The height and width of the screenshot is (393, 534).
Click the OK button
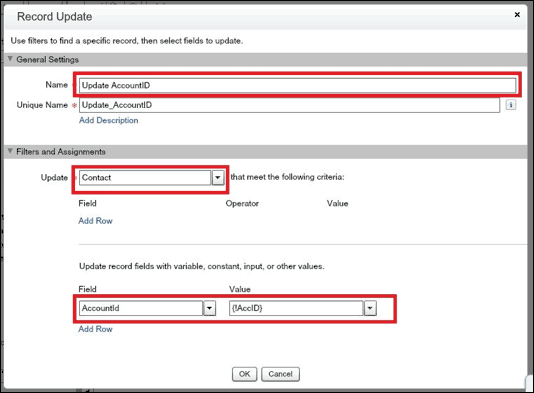(x=245, y=374)
